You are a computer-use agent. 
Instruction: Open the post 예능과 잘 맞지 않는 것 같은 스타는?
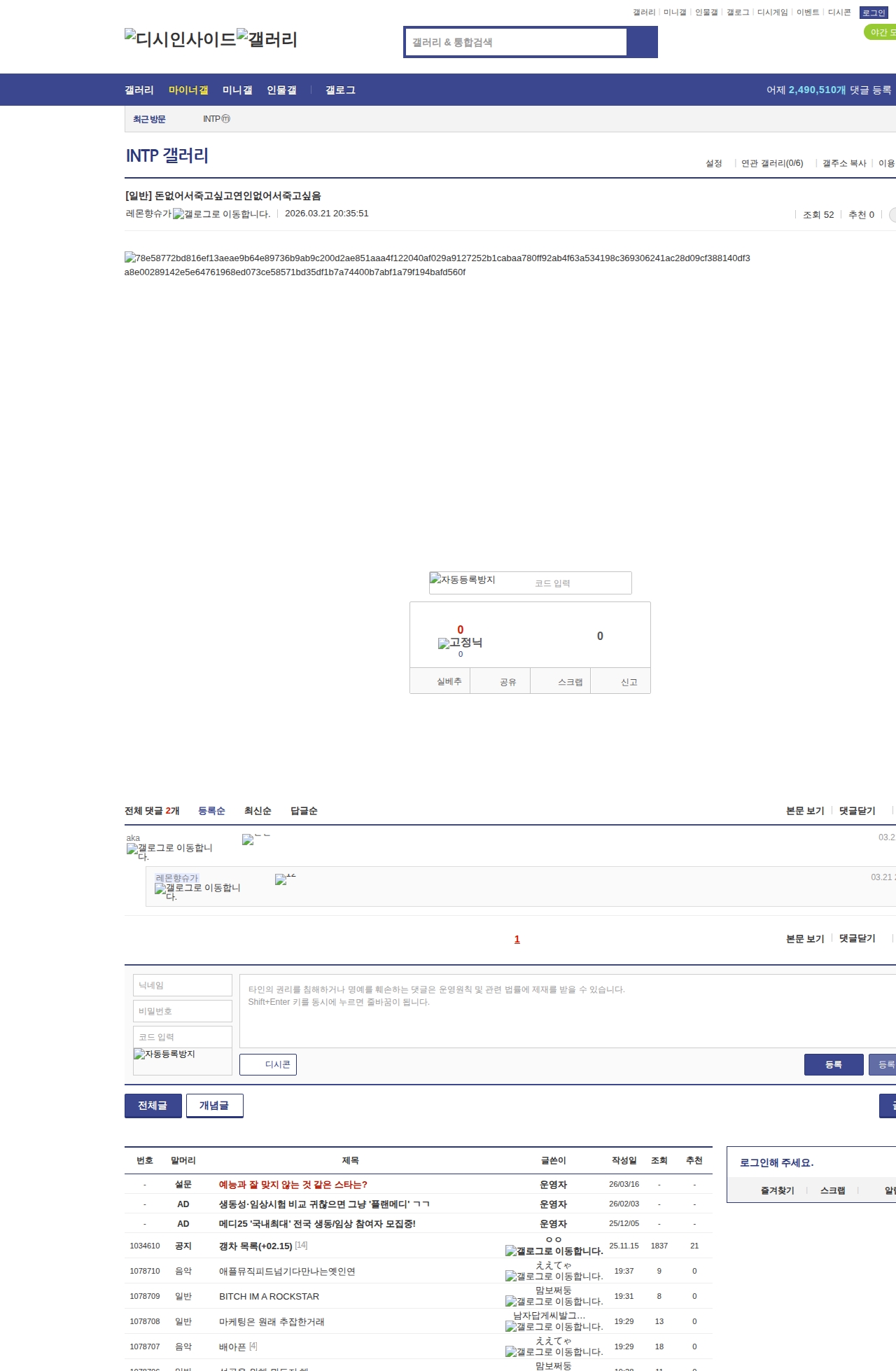293,1185
